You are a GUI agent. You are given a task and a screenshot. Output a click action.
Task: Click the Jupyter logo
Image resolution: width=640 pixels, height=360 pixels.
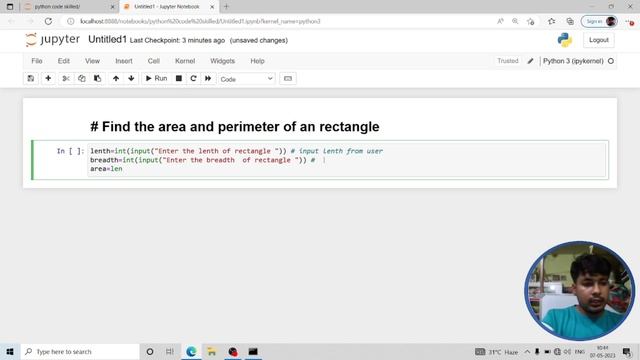52,40
